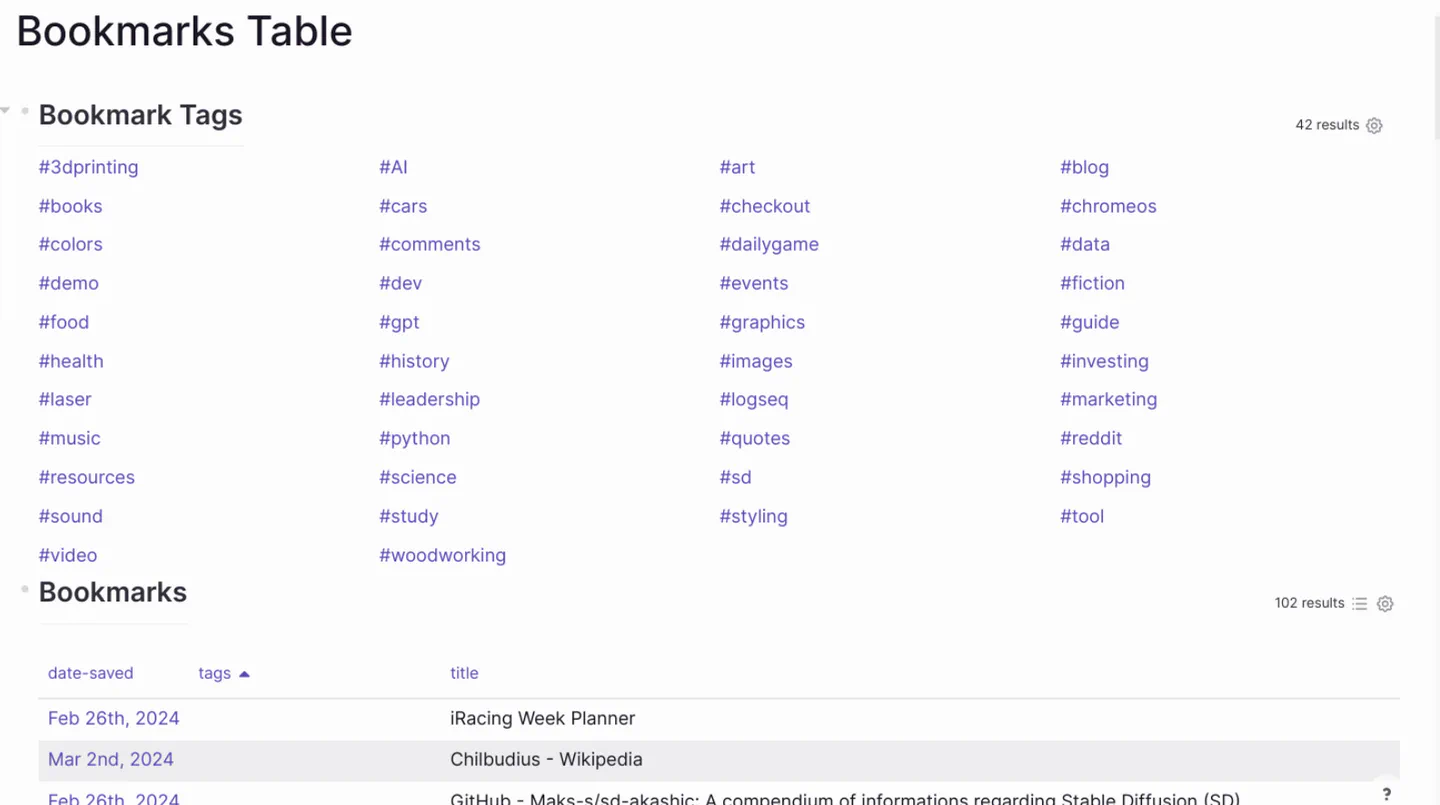Follow the #logseq tag

click(753, 399)
